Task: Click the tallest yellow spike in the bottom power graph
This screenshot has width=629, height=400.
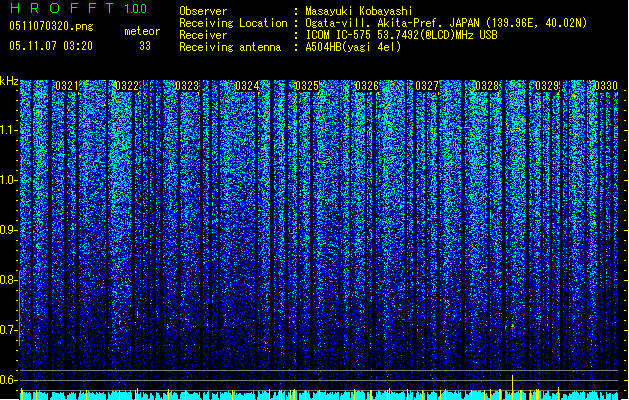Action: point(512,387)
